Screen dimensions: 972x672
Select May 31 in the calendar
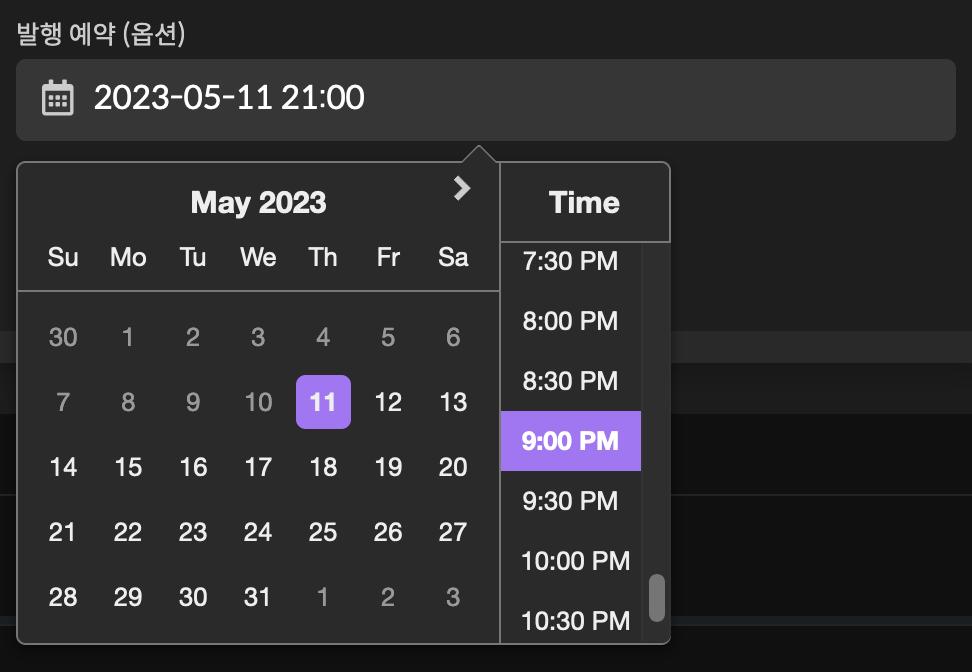point(258,597)
